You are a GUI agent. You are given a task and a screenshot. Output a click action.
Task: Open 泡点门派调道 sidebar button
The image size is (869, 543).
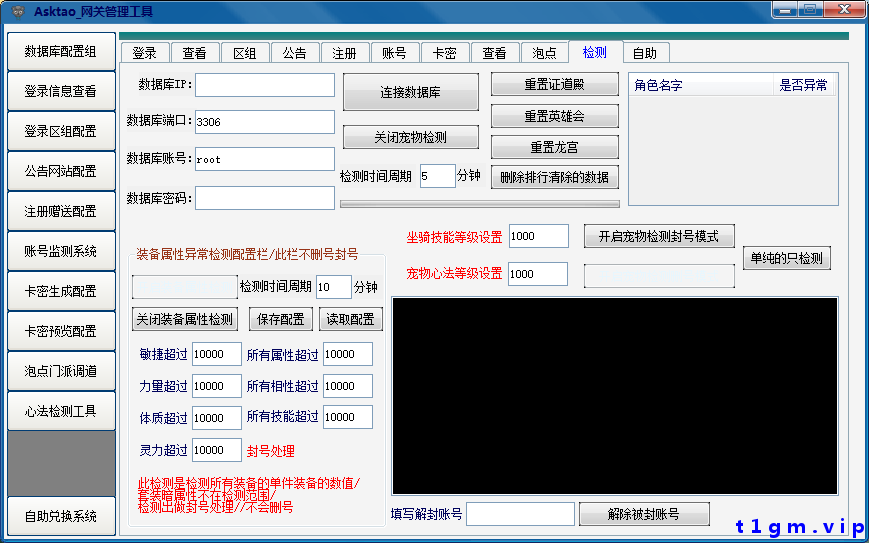coord(61,371)
